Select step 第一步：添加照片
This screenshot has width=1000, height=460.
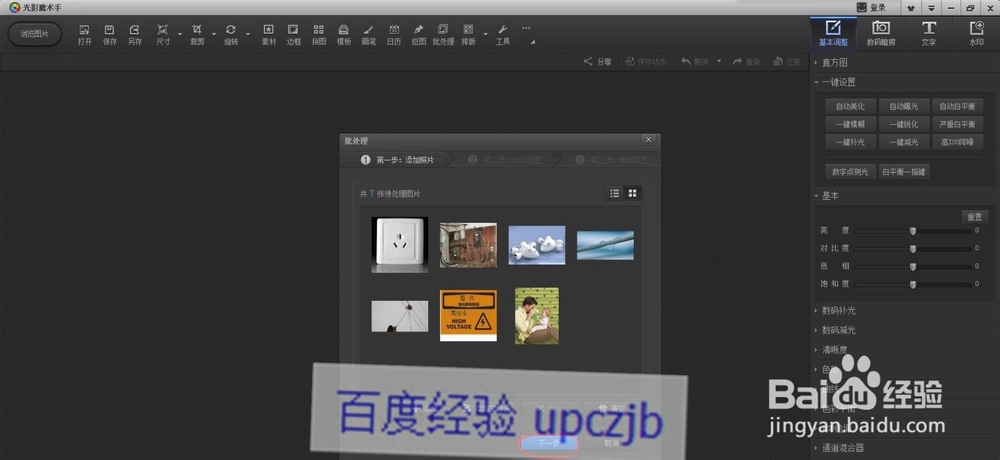[397, 160]
